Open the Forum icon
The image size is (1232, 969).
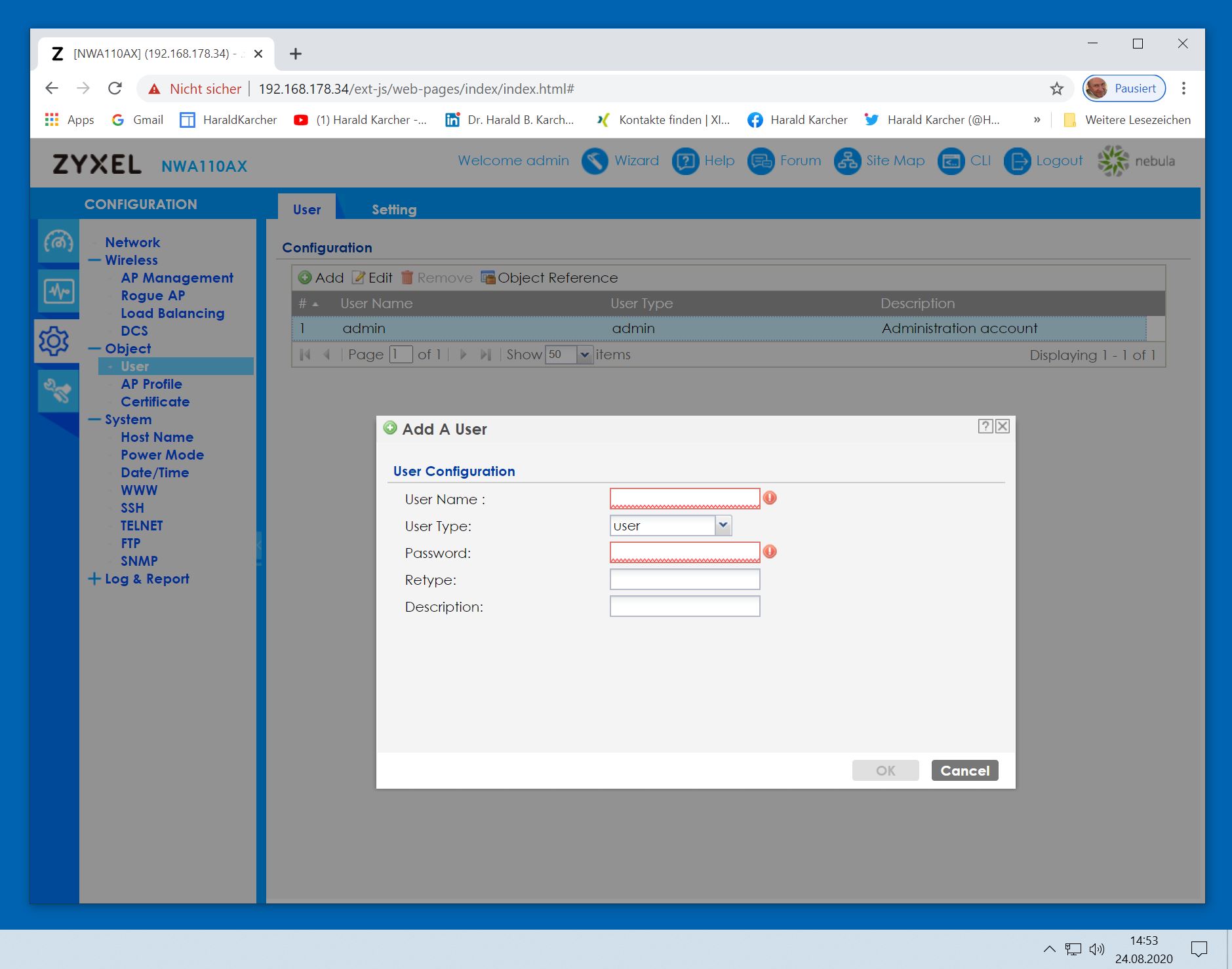tap(761, 161)
